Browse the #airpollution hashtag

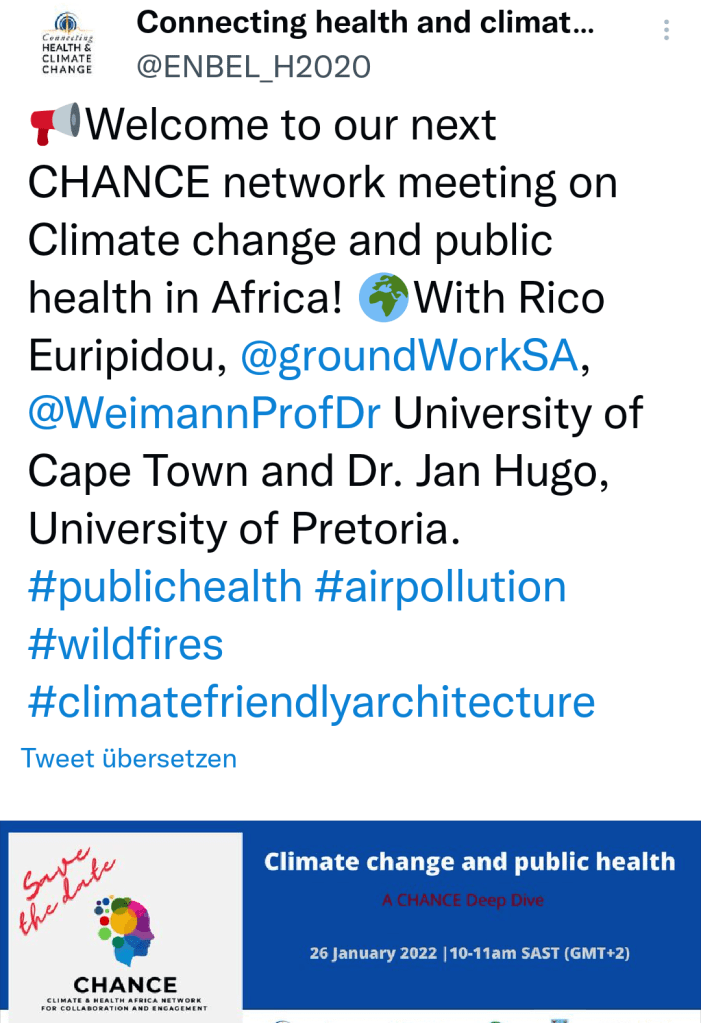(440, 586)
